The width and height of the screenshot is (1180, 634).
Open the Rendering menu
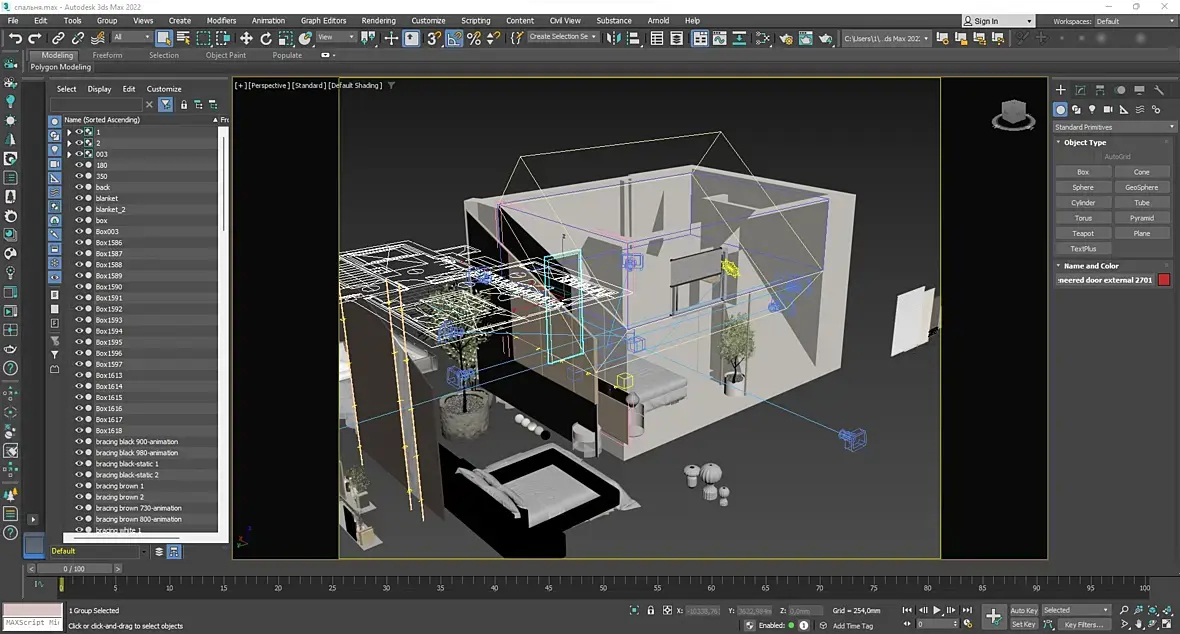[378, 20]
